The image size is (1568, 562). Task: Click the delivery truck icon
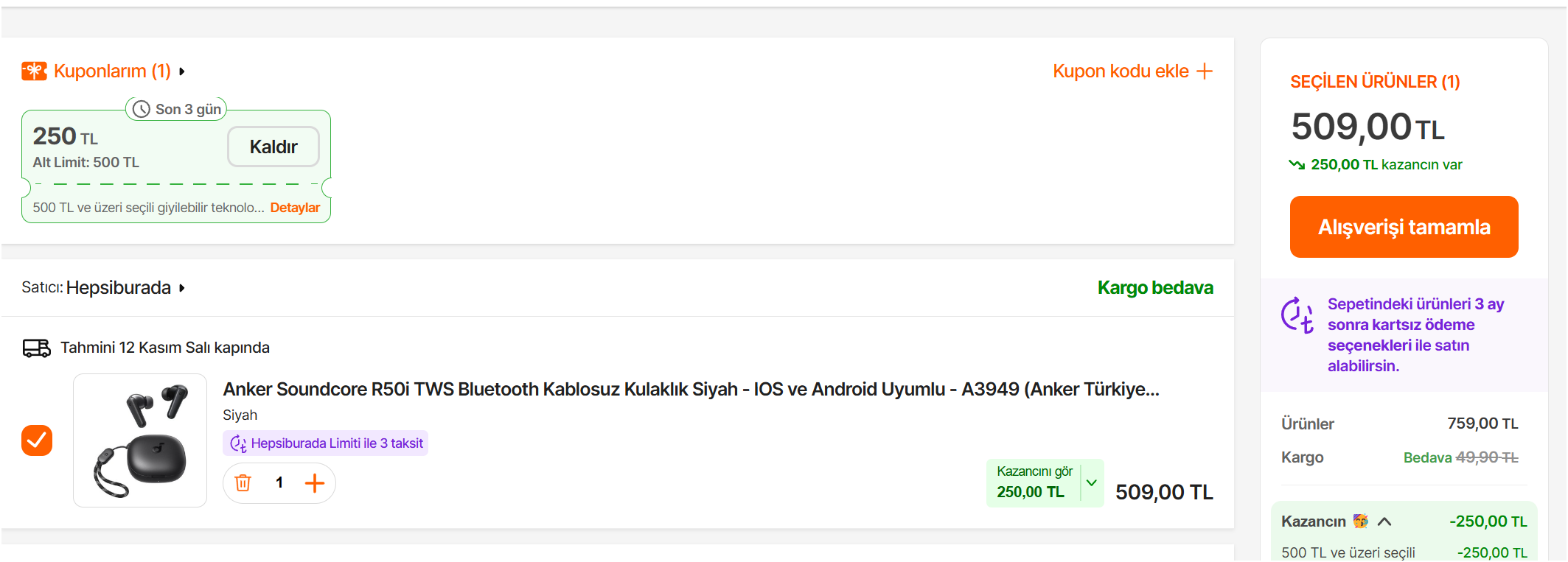36,348
